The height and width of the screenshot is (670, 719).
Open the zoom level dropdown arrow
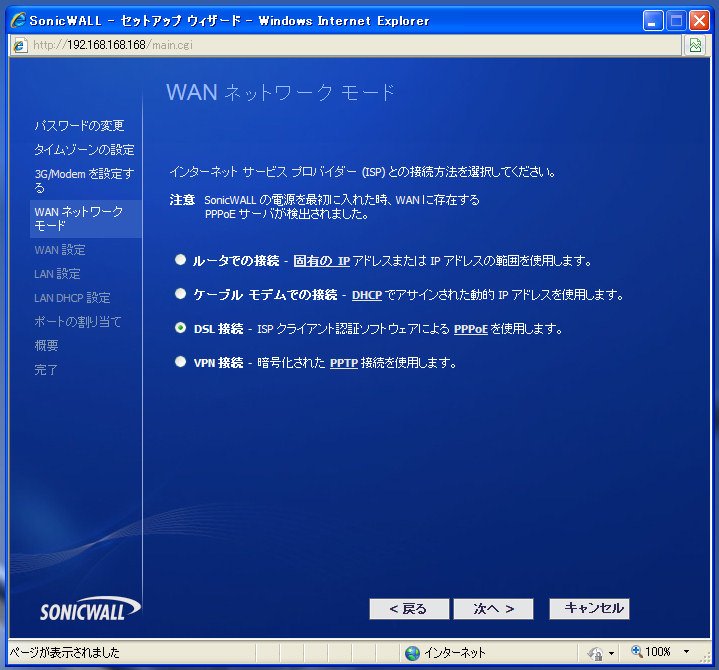click(686, 652)
